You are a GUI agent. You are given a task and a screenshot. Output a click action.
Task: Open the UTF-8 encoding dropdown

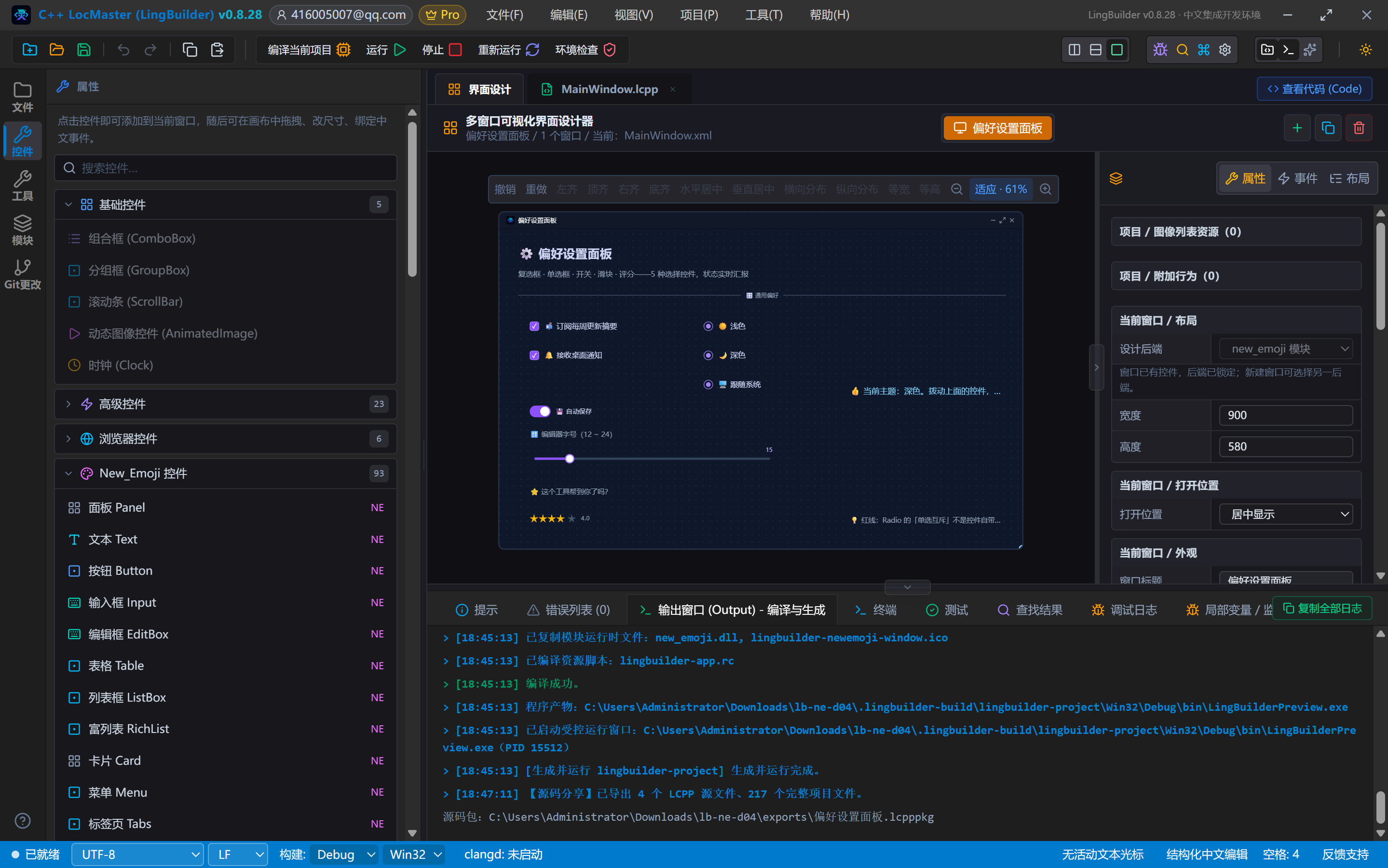(138, 854)
